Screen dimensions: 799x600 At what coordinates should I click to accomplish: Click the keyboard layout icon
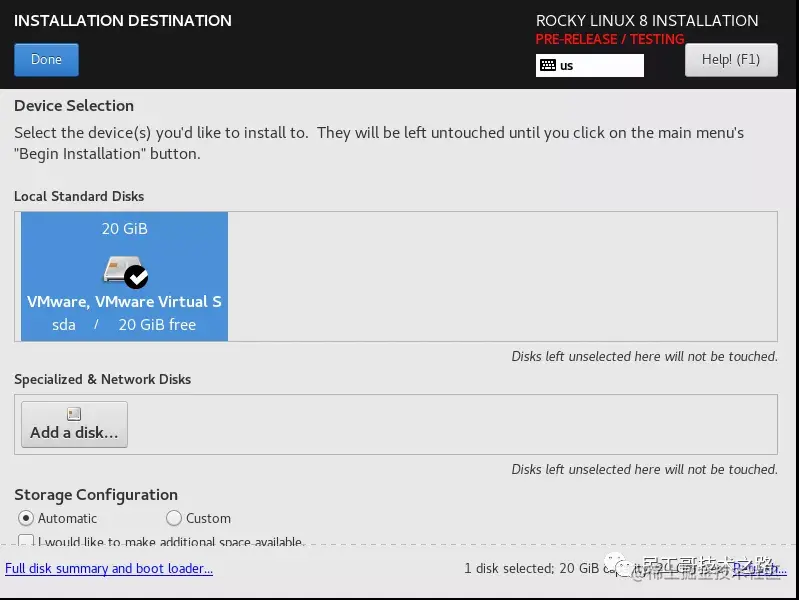(x=548, y=65)
